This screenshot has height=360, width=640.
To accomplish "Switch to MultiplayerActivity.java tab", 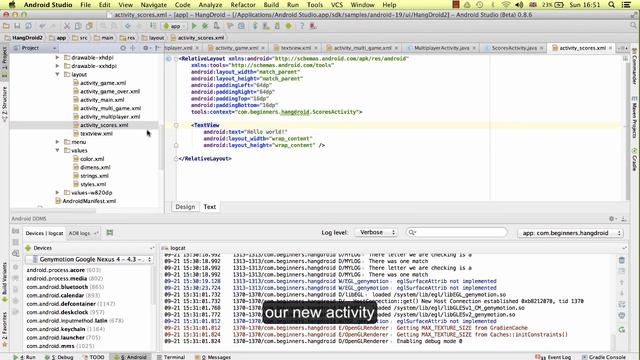I will tap(442, 48).
